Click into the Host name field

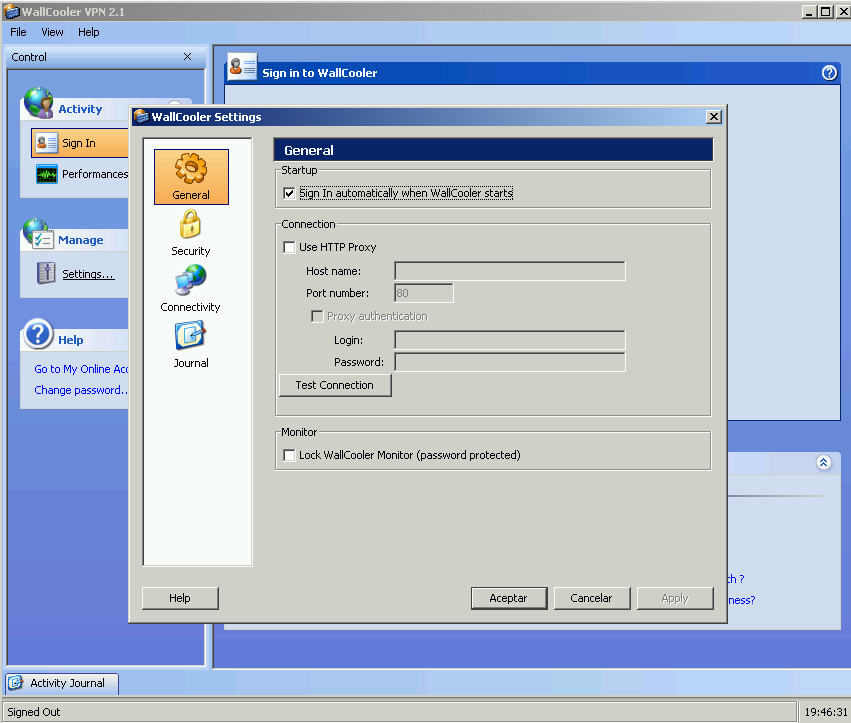[510, 271]
